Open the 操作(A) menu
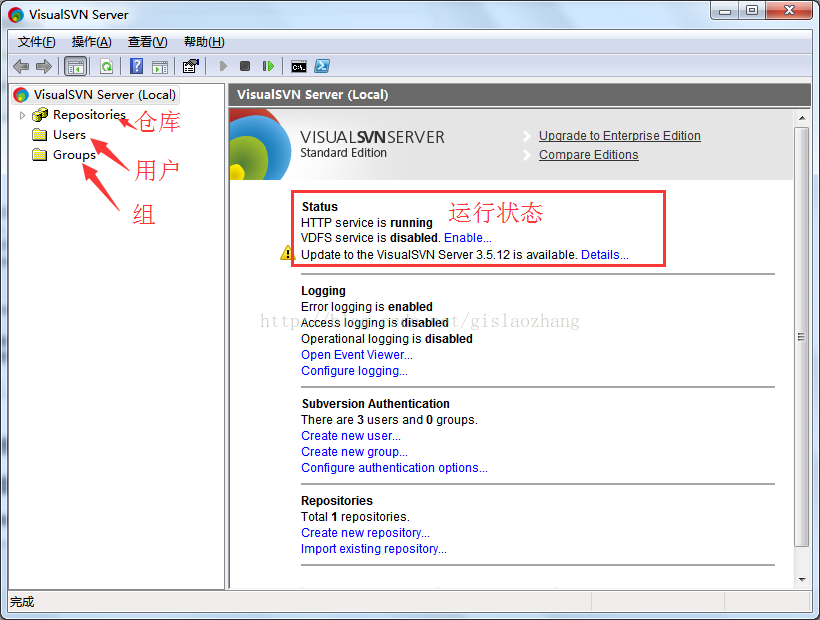 pyautogui.click(x=92, y=42)
